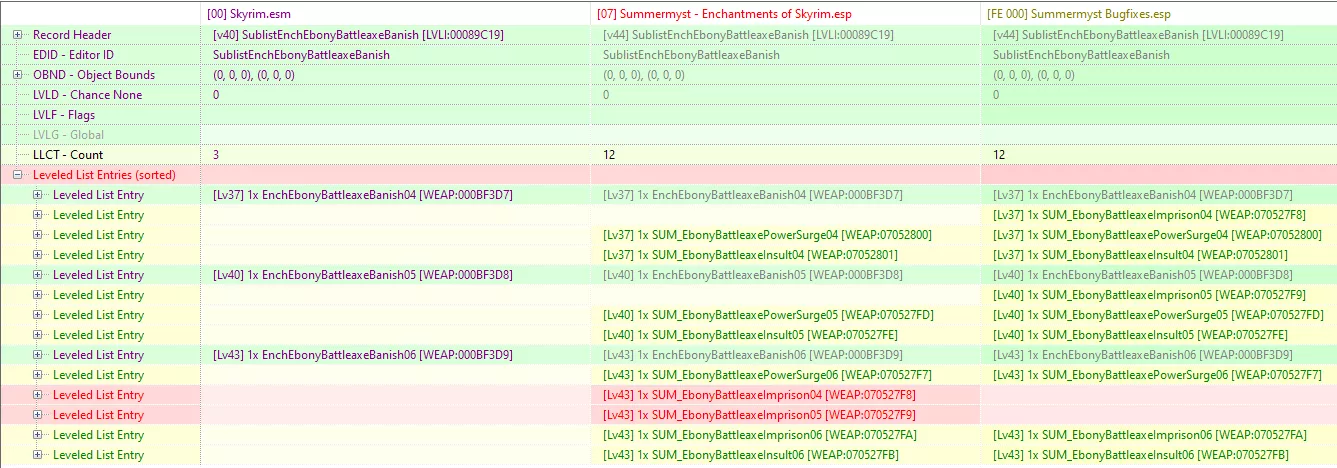The height and width of the screenshot is (468, 1337).
Task: Expand the entry row for Lv37 SUM_EbonyBattleaxePowerSurge04
Action: [37, 235]
